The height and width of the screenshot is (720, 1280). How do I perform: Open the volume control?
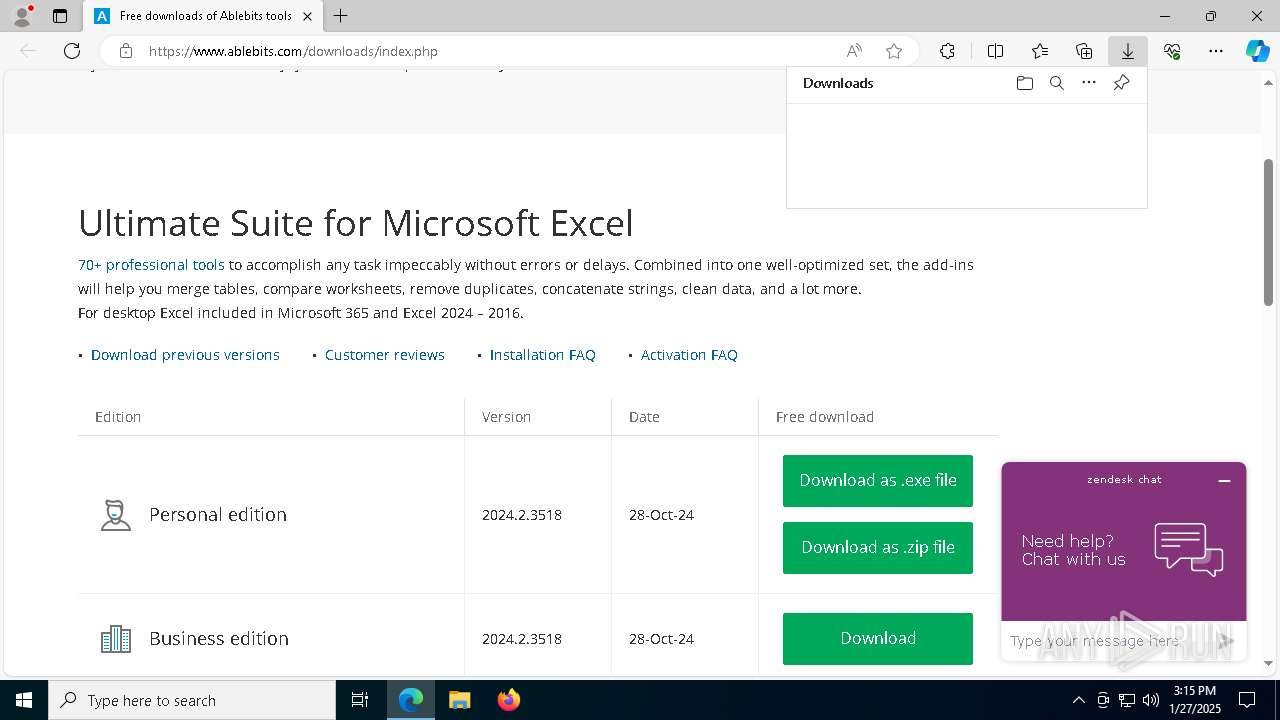1151,700
